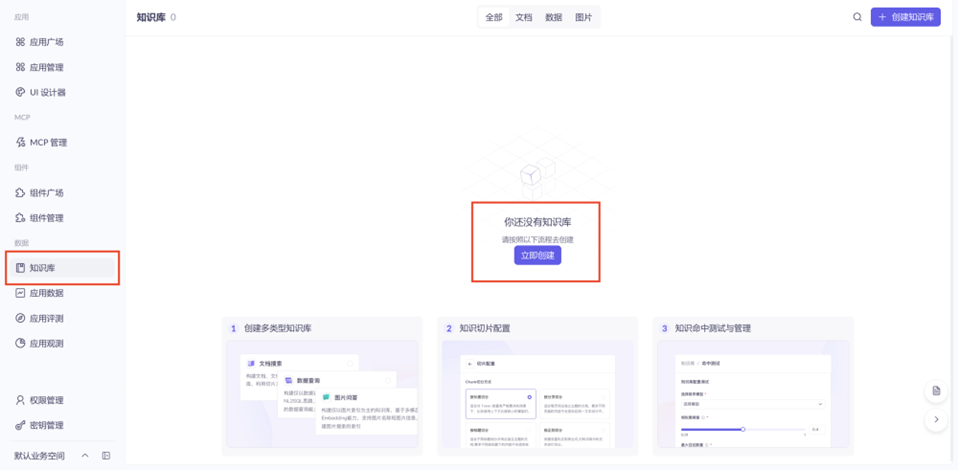
Task: Switch to the 数据 tab
Action: click(554, 17)
